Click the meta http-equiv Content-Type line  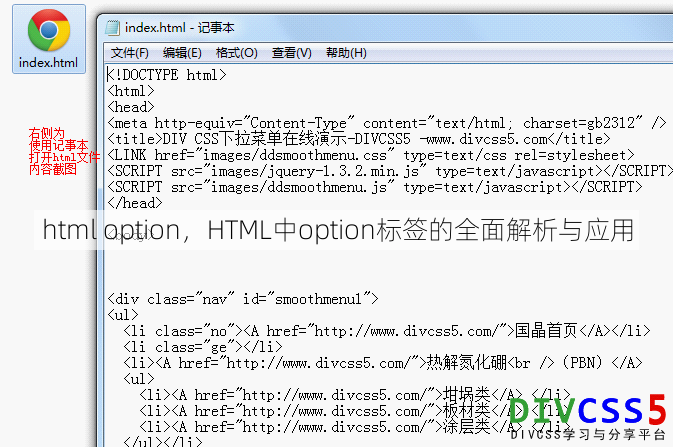pyautogui.click(x=386, y=123)
